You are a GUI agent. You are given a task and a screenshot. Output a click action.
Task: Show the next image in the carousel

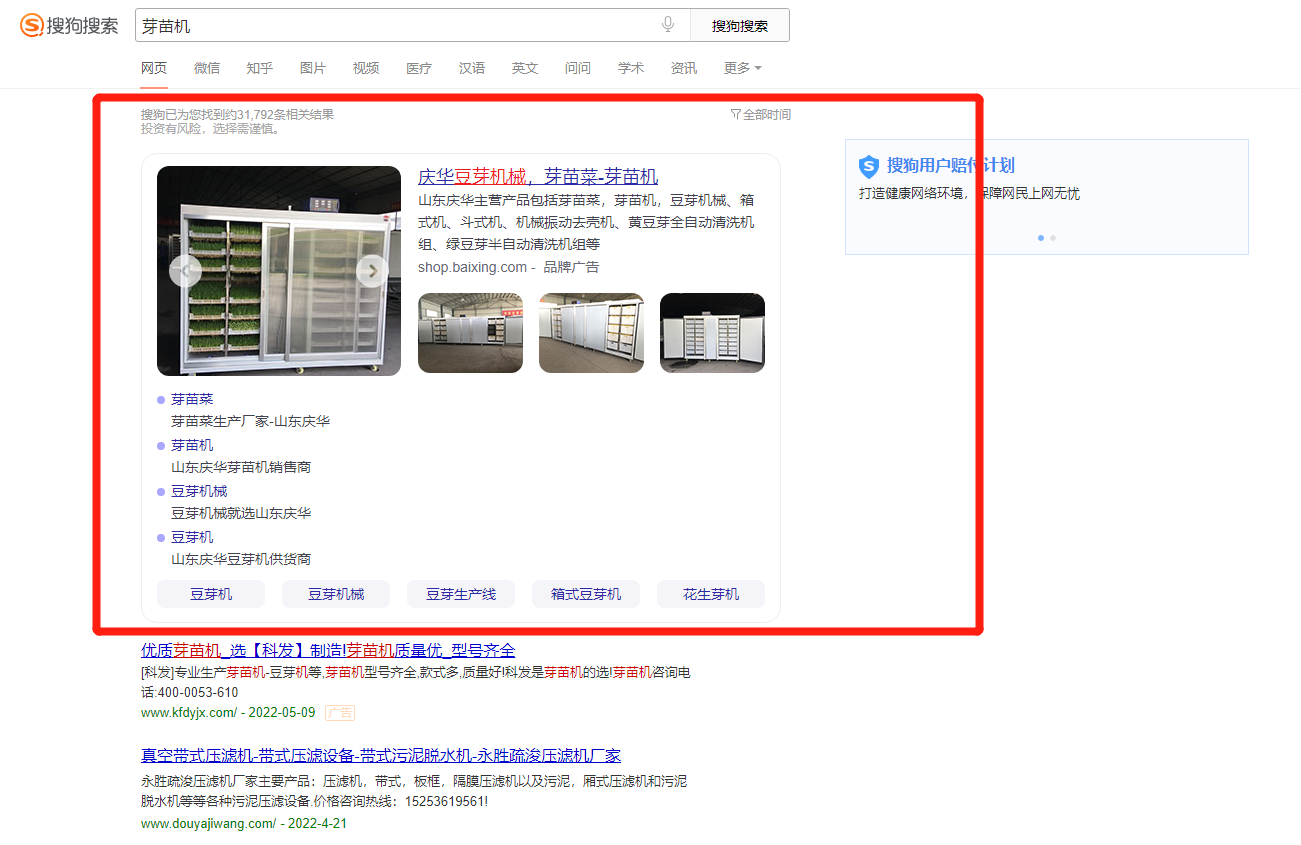372,271
